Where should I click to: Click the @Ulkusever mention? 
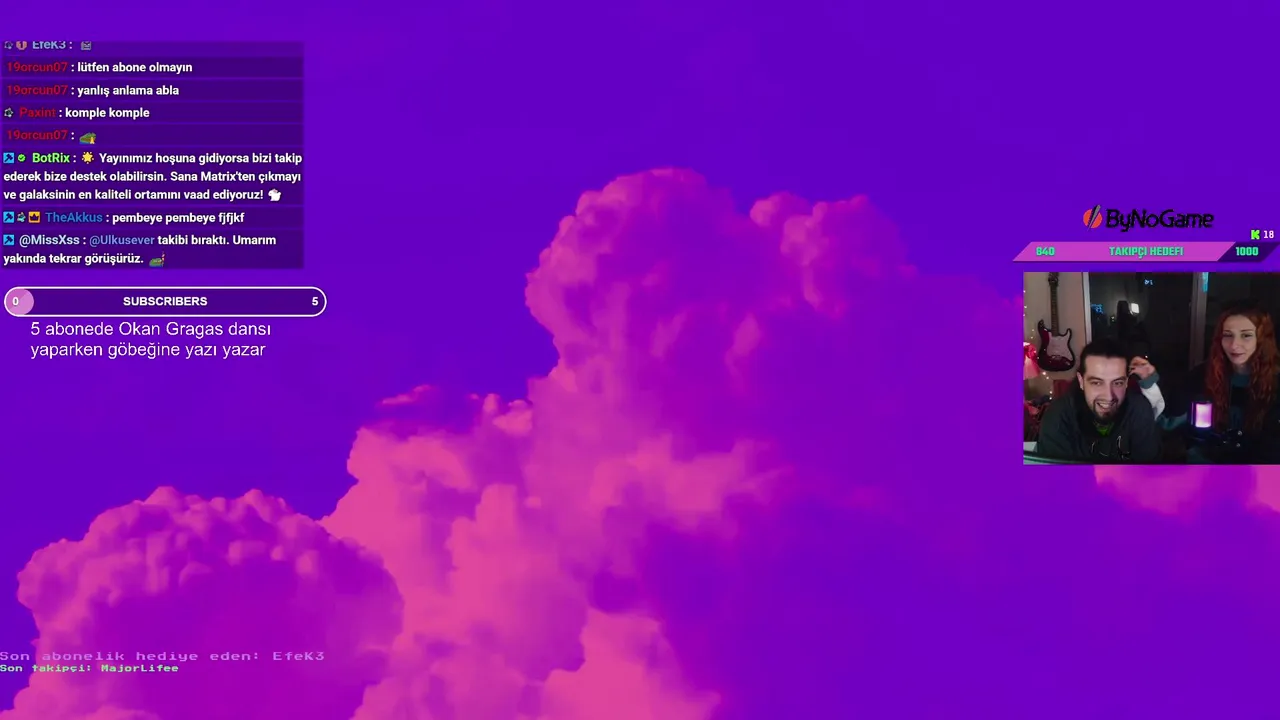coord(122,240)
